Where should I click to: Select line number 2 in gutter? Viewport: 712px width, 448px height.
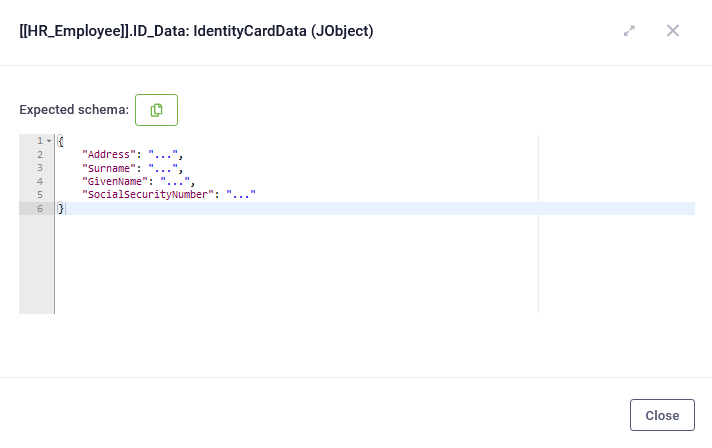pyautogui.click(x=39, y=155)
